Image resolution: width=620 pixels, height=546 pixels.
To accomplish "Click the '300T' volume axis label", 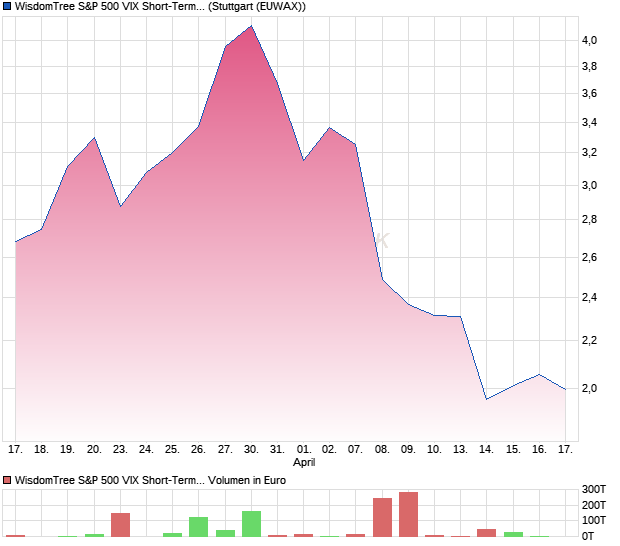I will 594,489.
